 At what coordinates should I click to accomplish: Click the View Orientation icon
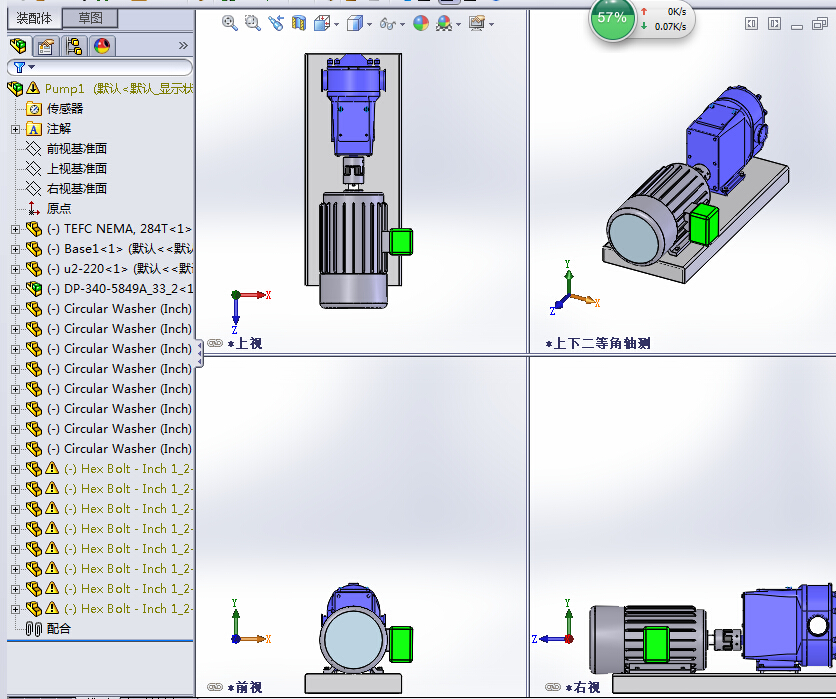pos(322,23)
